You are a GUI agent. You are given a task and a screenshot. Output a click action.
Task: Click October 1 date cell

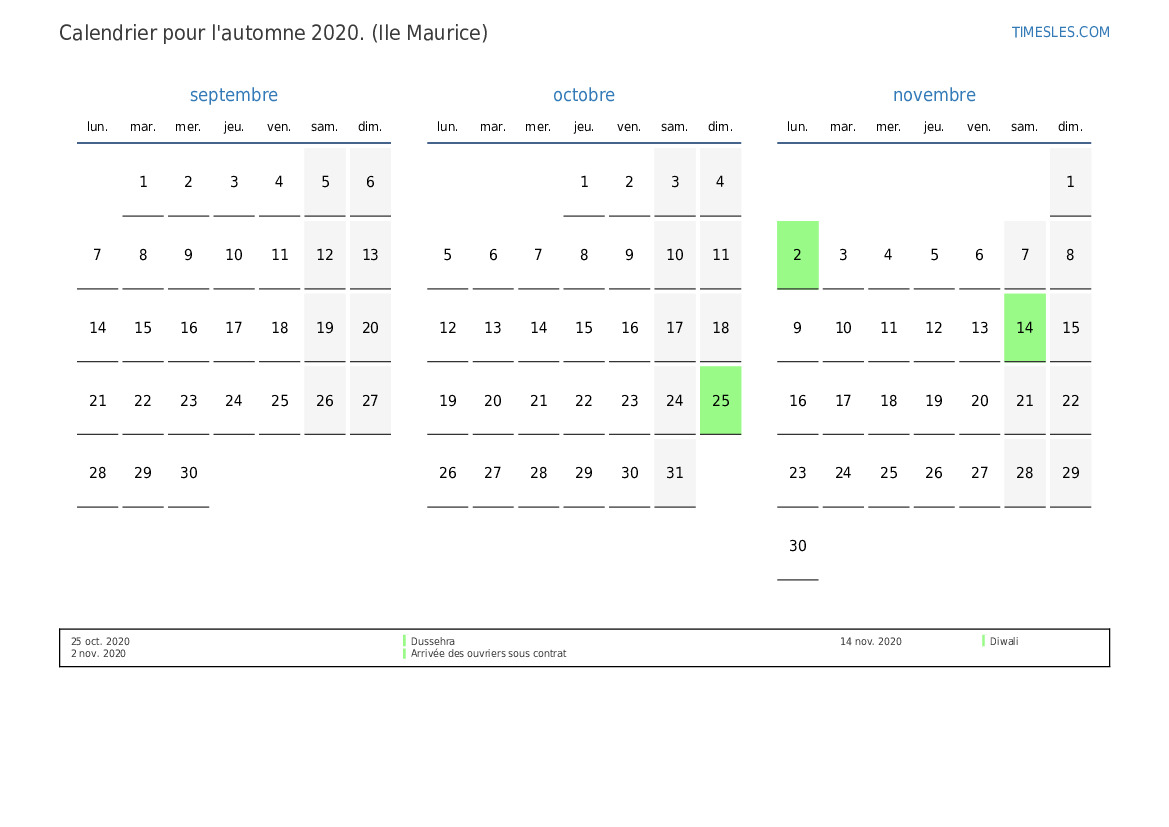(x=584, y=182)
